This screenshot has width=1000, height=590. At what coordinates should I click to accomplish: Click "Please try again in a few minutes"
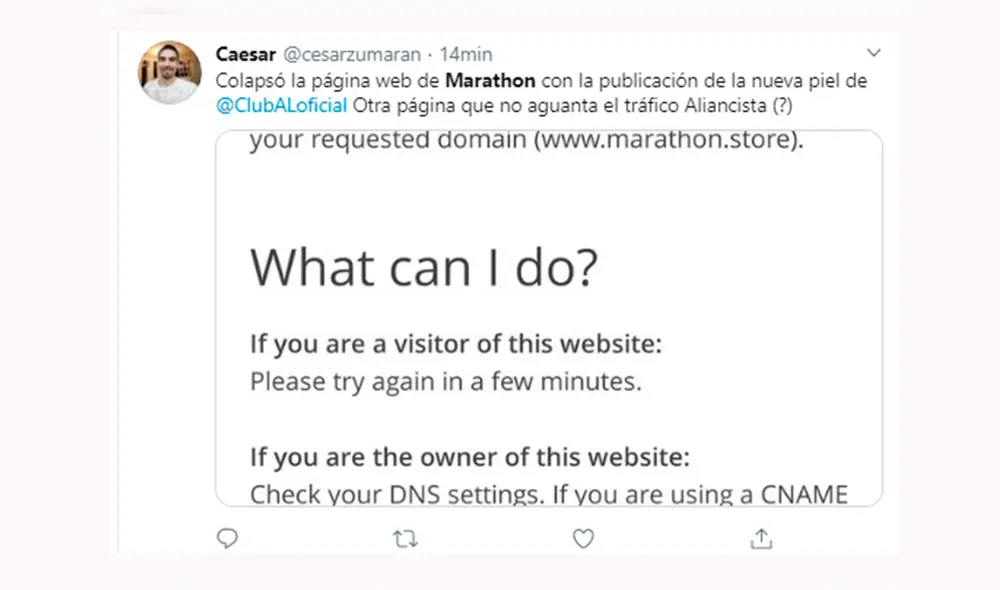(445, 381)
